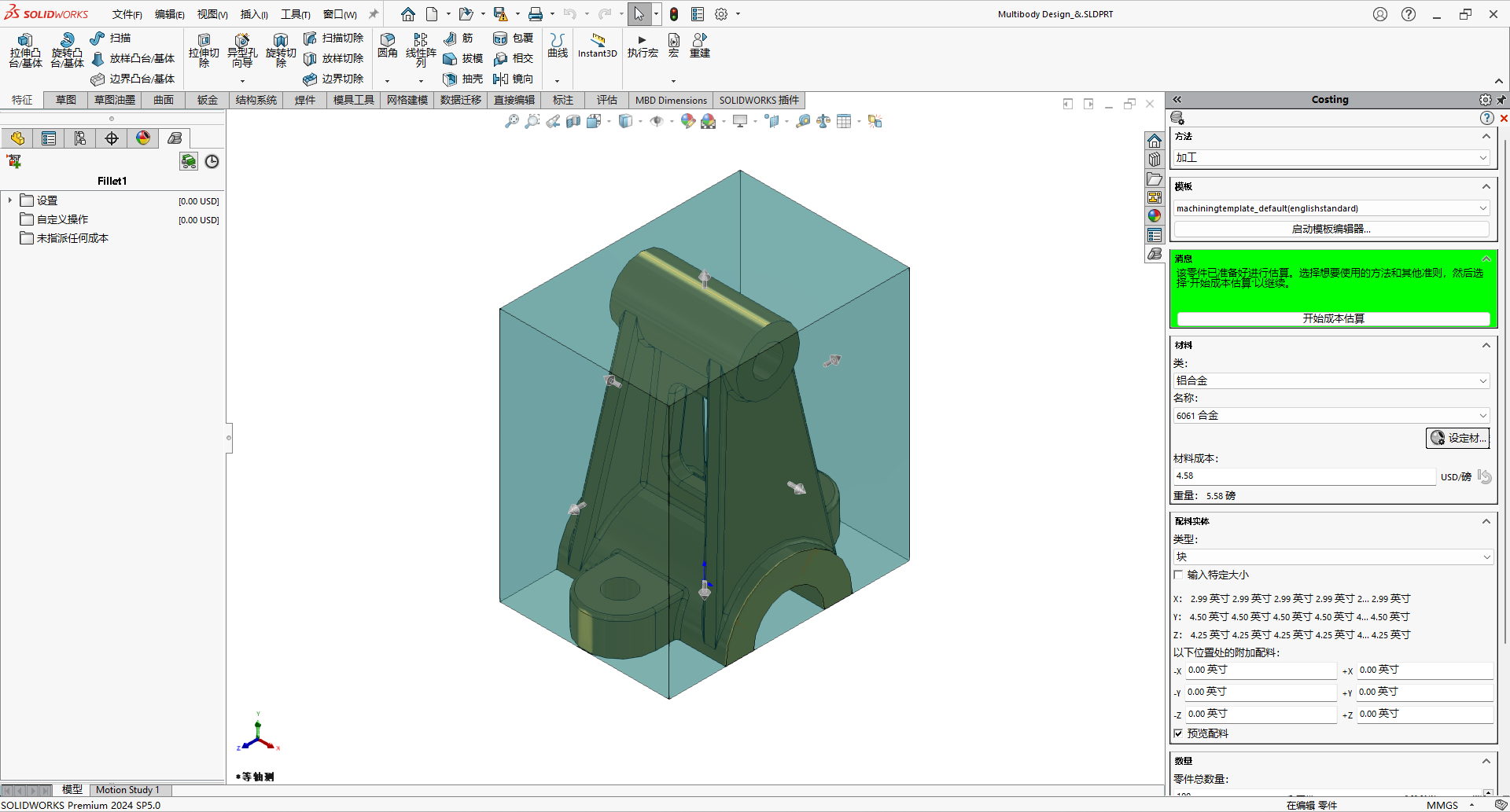Viewport: 1510px width, 812px height.
Task: Activate the Section View tool
Action: (x=573, y=120)
